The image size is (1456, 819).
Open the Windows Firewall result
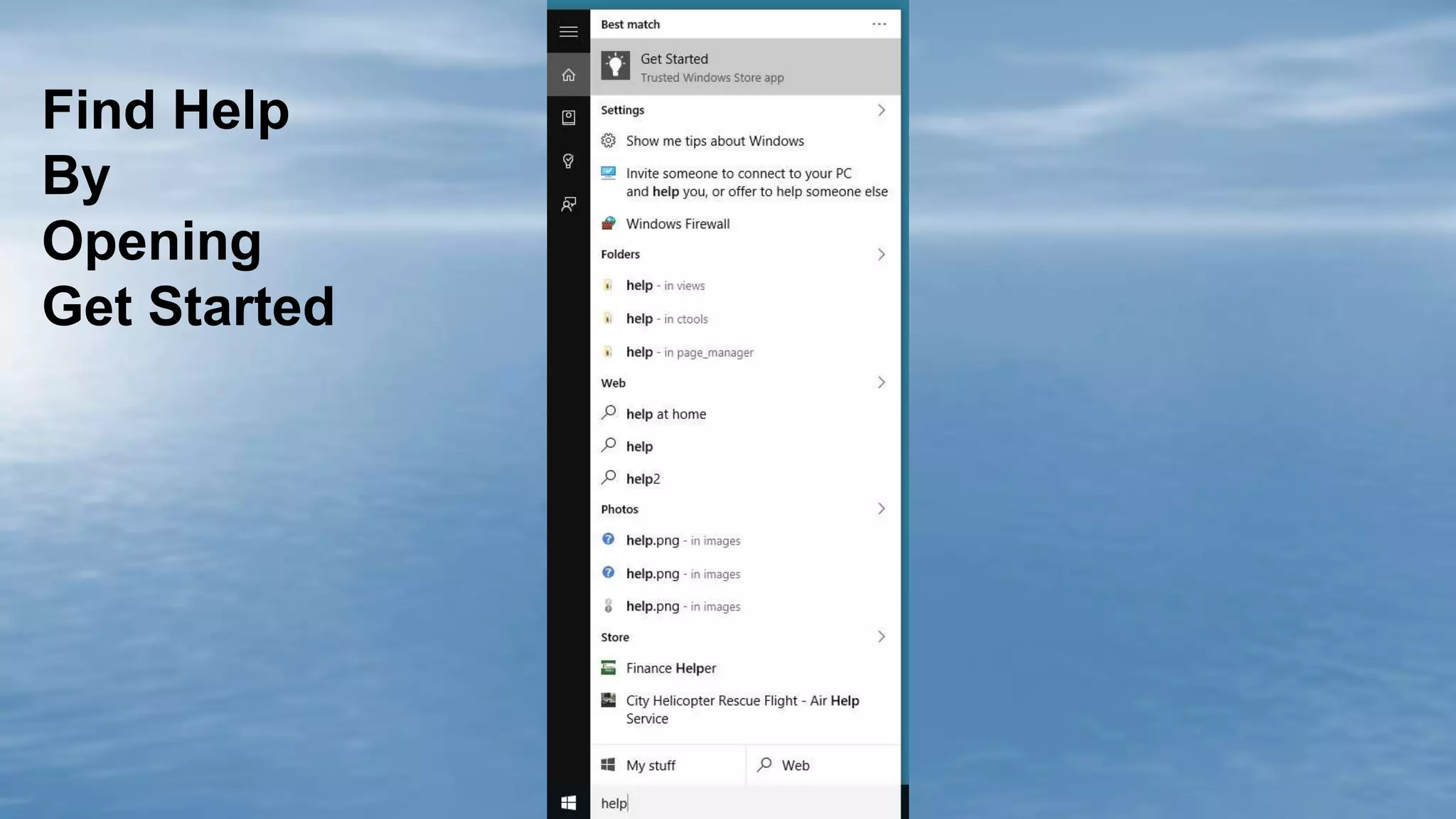[x=678, y=224]
